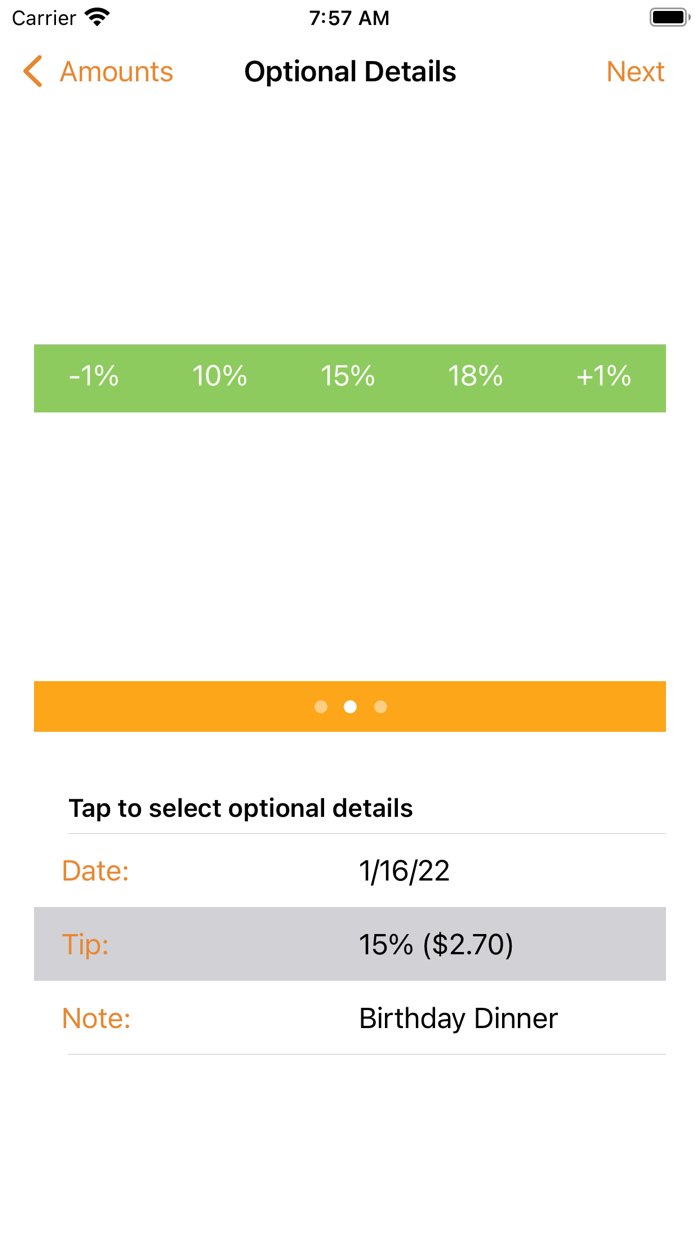Select the highlighted Tip row label

(86, 945)
